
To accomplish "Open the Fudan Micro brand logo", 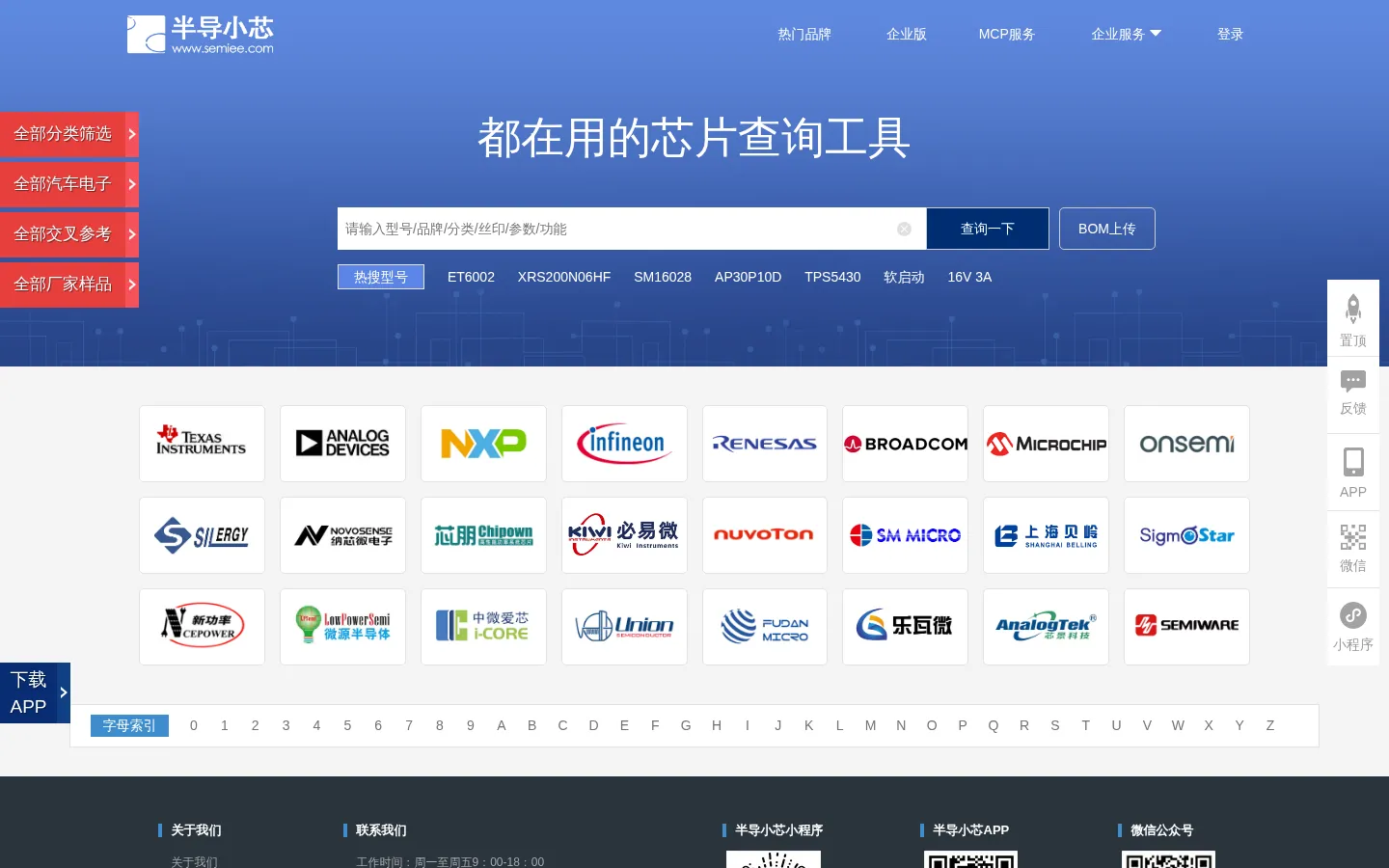I will tap(765, 627).
